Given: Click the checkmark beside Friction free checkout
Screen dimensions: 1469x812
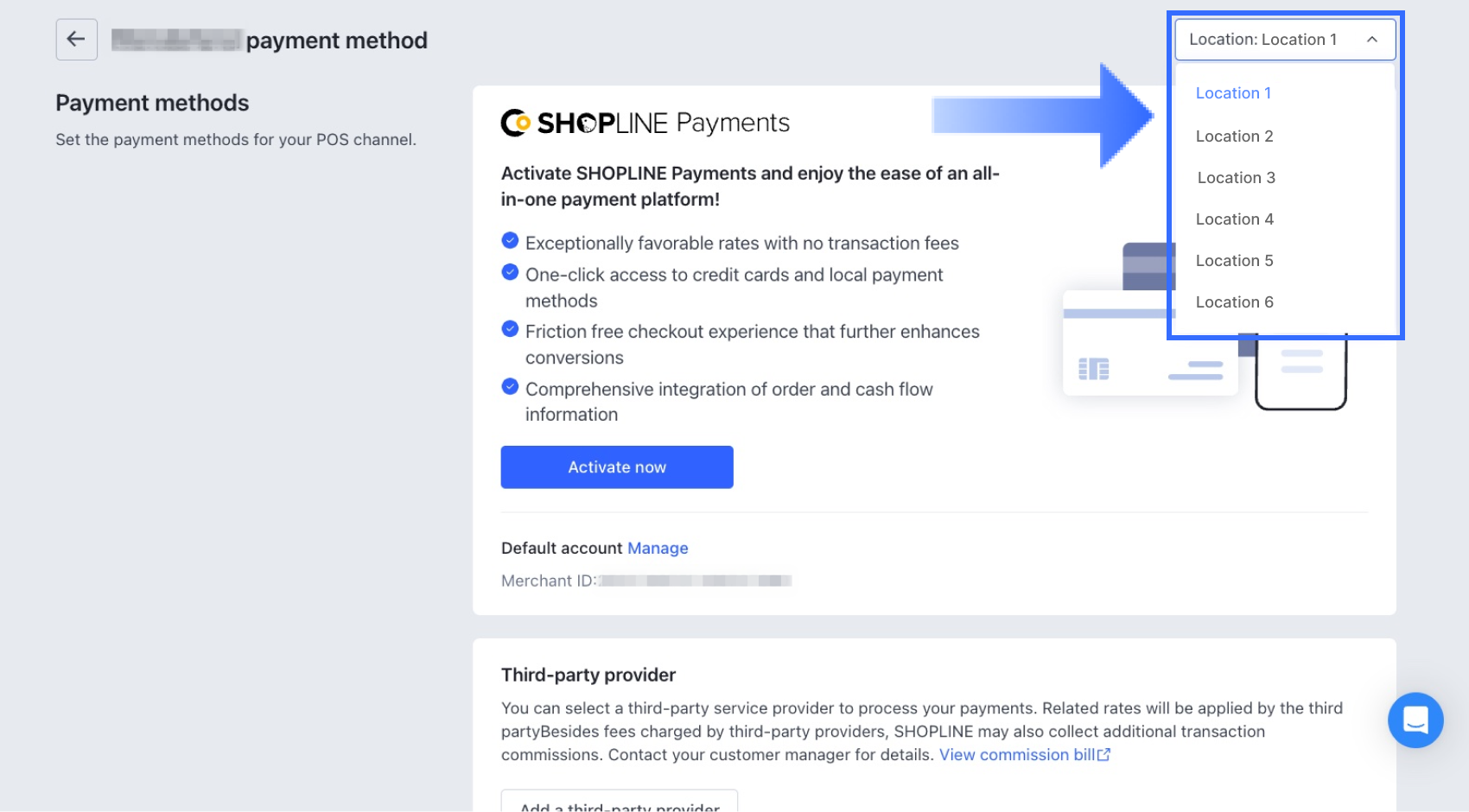Looking at the screenshot, I should click(x=511, y=329).
